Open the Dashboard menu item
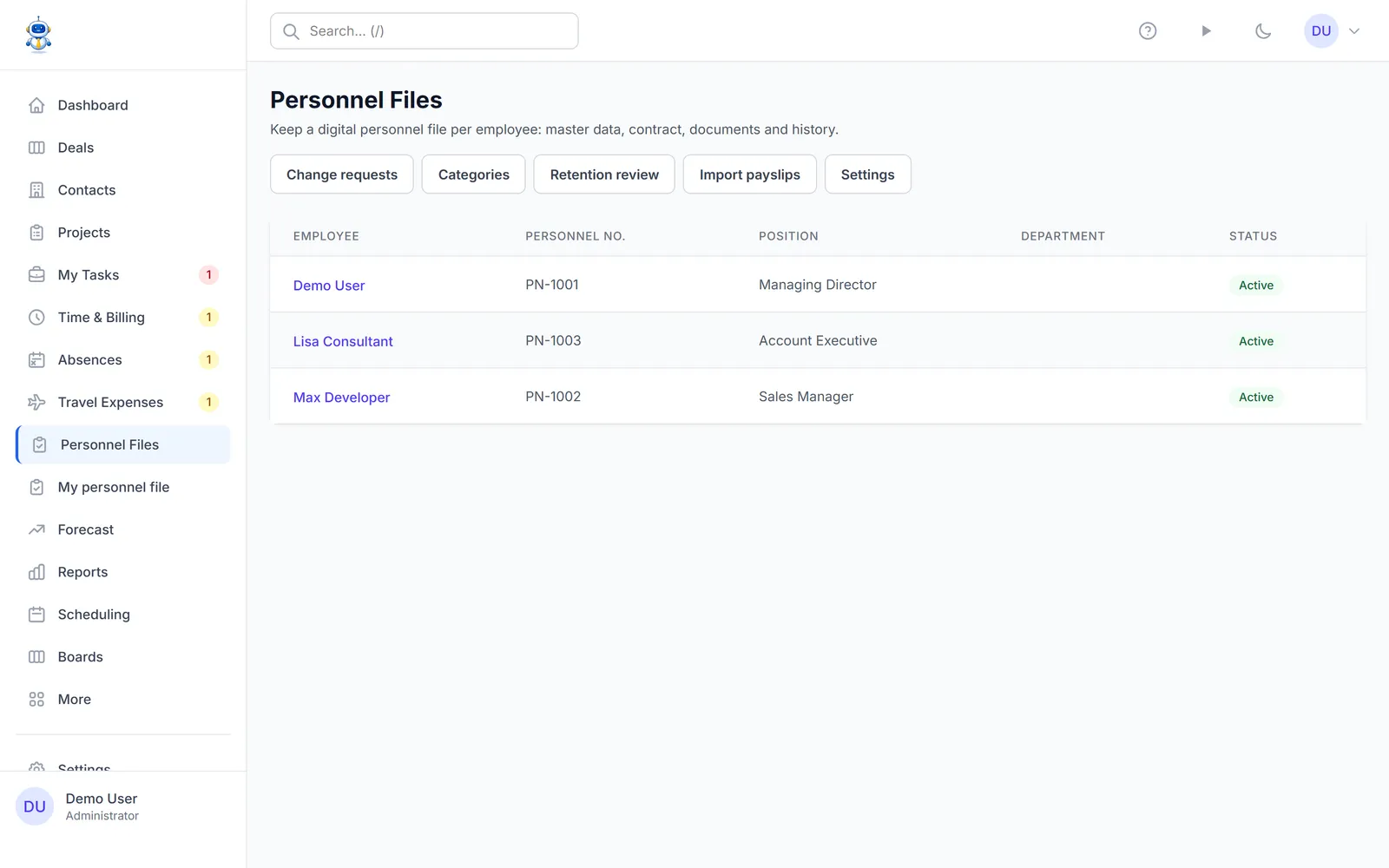 [x=123, y=105]
